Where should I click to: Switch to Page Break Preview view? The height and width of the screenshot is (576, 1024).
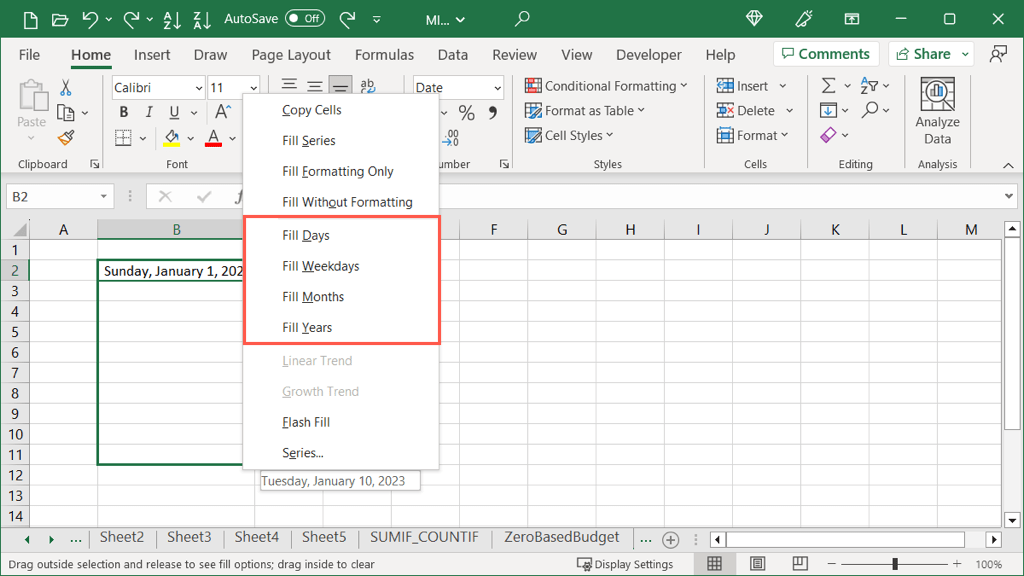pos(801,564)
